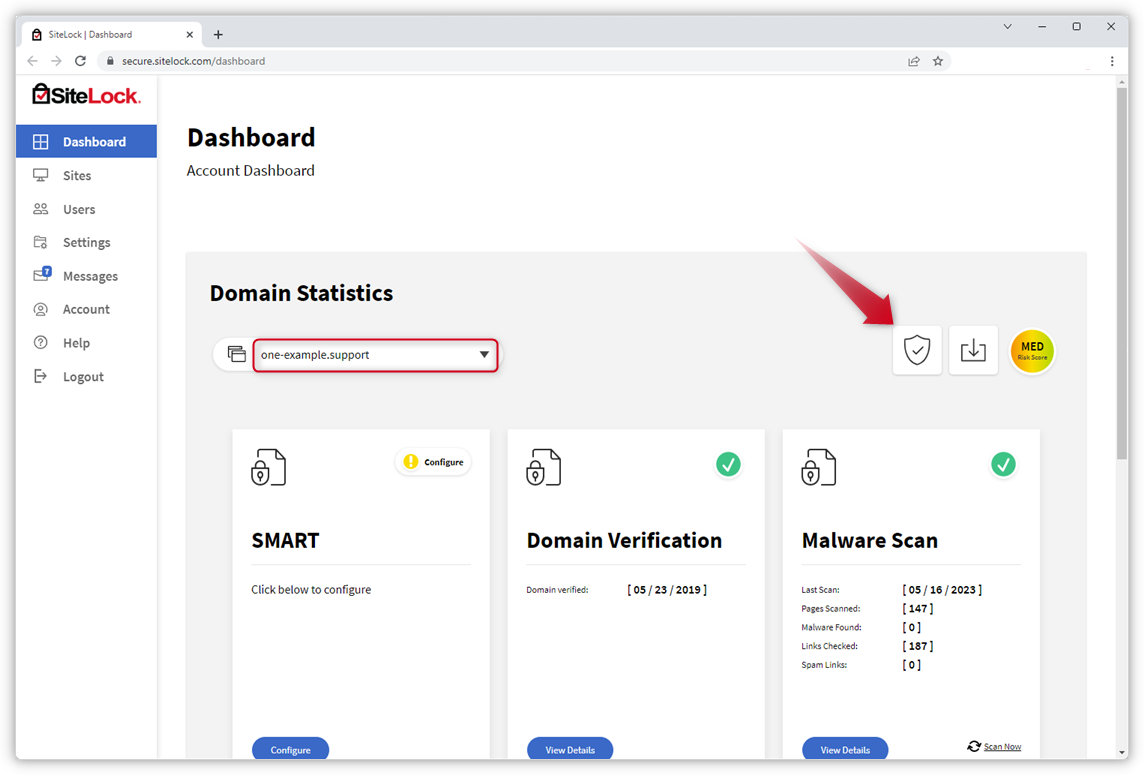Click the shield security icon button
This screenshot has height=775, width=1144.
(x=917, y=350)
